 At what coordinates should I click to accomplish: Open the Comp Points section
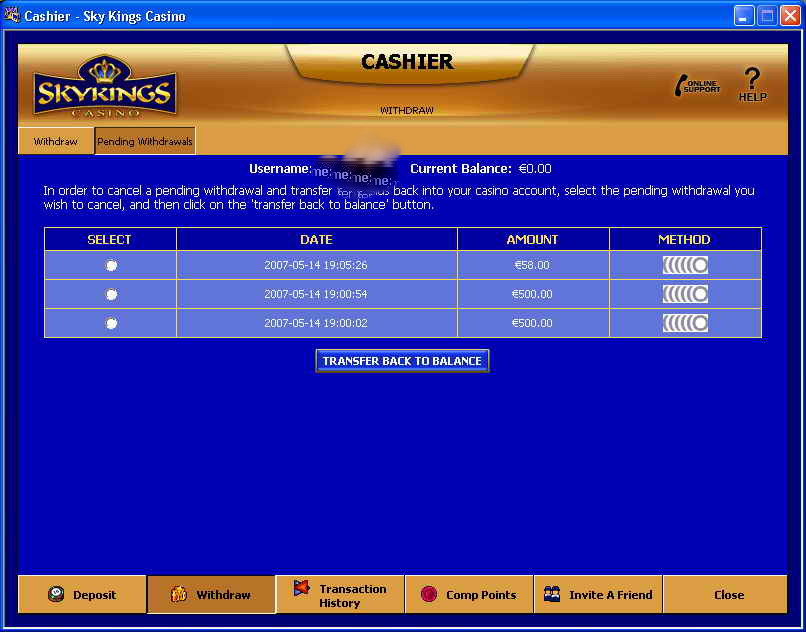tap(469, 594)
